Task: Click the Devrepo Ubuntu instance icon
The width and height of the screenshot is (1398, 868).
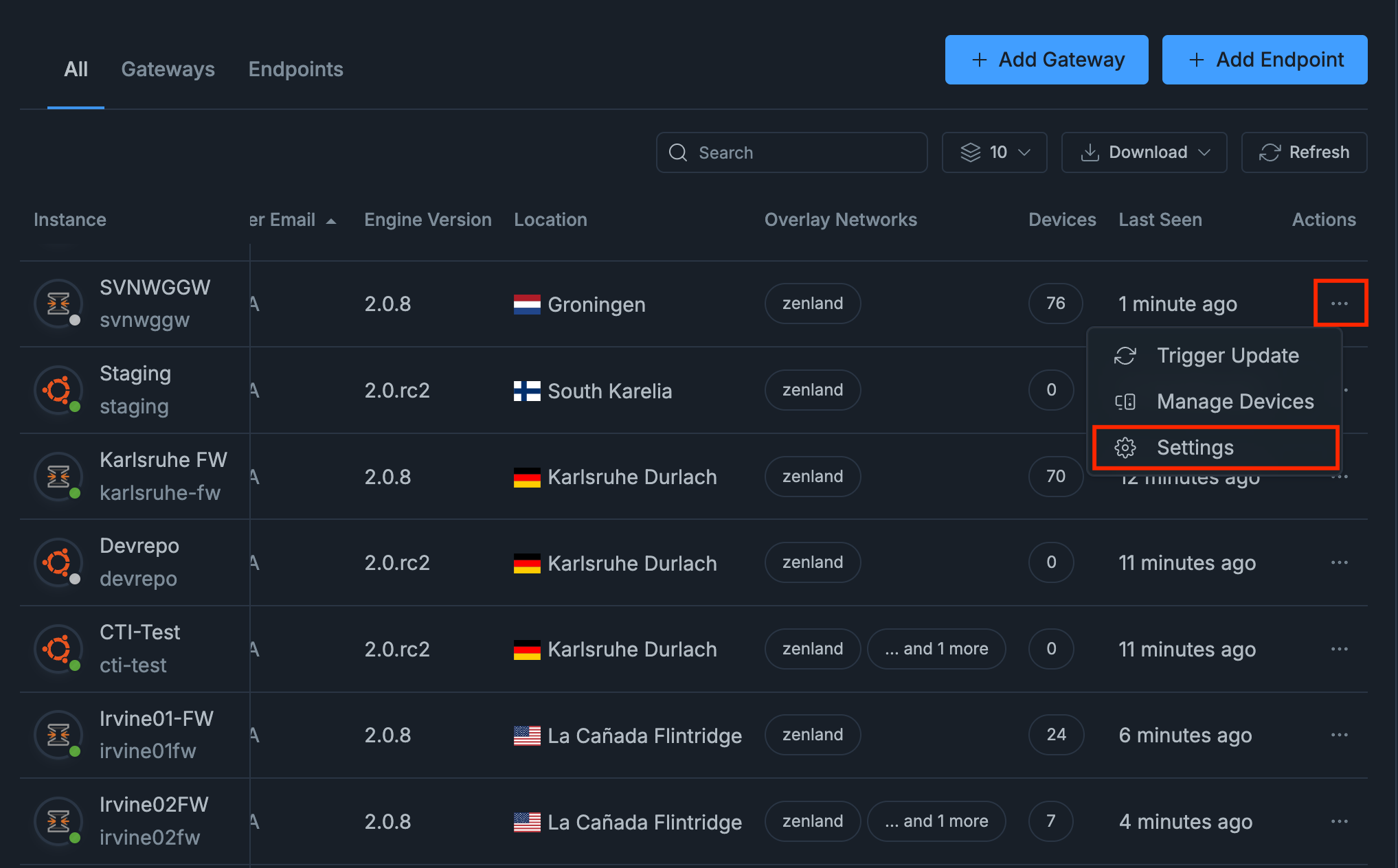Action: coord(58,562)
